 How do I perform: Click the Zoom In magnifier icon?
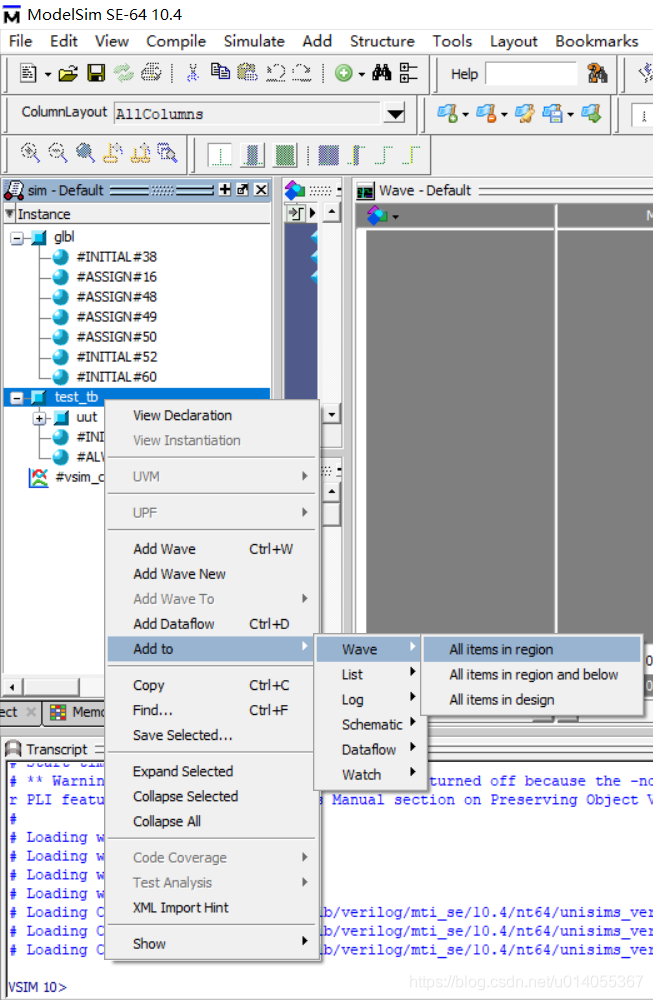pyautogui.click(x=30, y=152)
